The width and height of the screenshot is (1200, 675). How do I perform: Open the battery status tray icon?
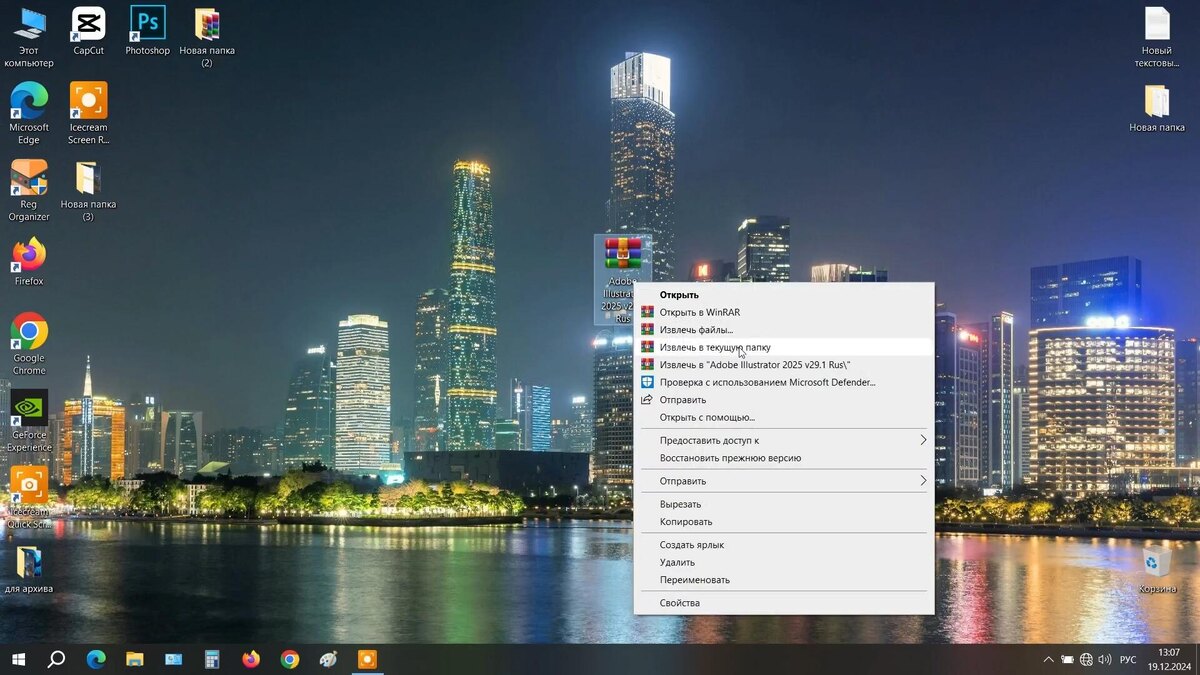pyautogui.click(x=1067, y=659)
